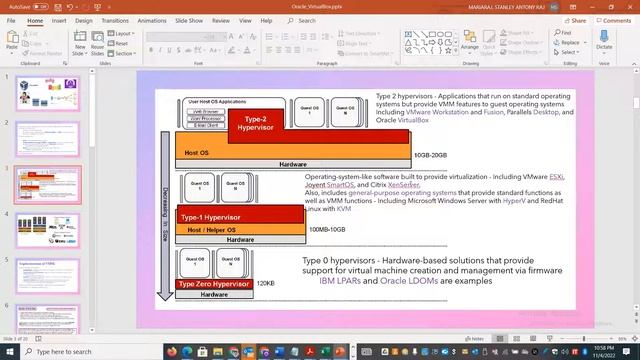
Task: Open the Select dropdown in Editing
Action: [x=567, y=52]
